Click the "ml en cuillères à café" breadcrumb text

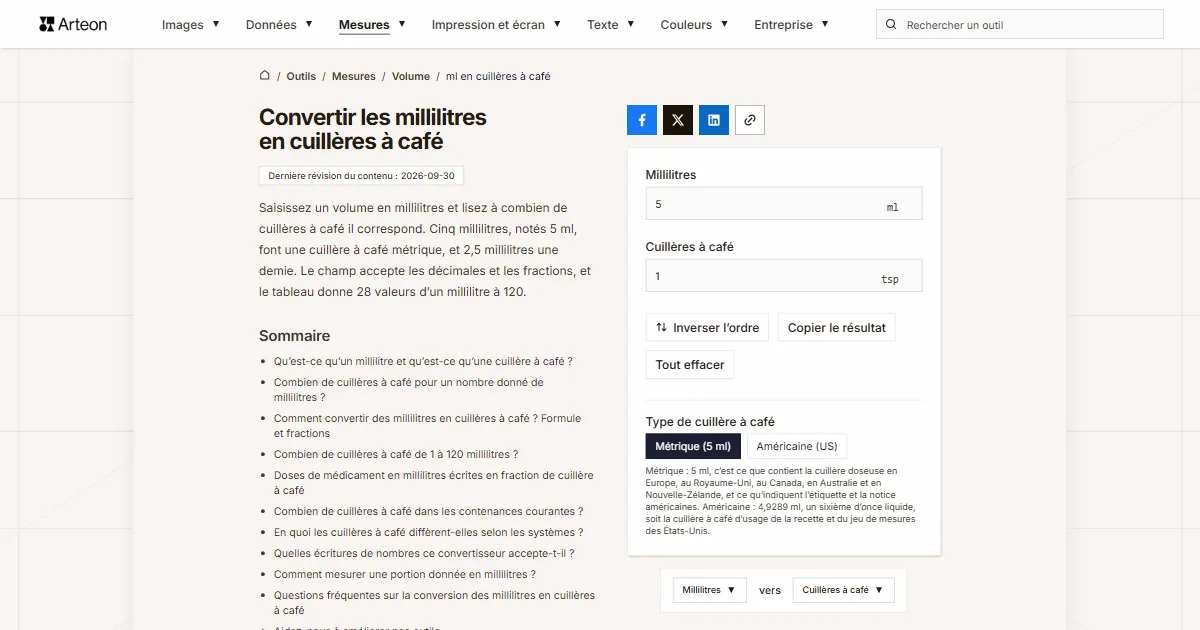tap(498, 76)
